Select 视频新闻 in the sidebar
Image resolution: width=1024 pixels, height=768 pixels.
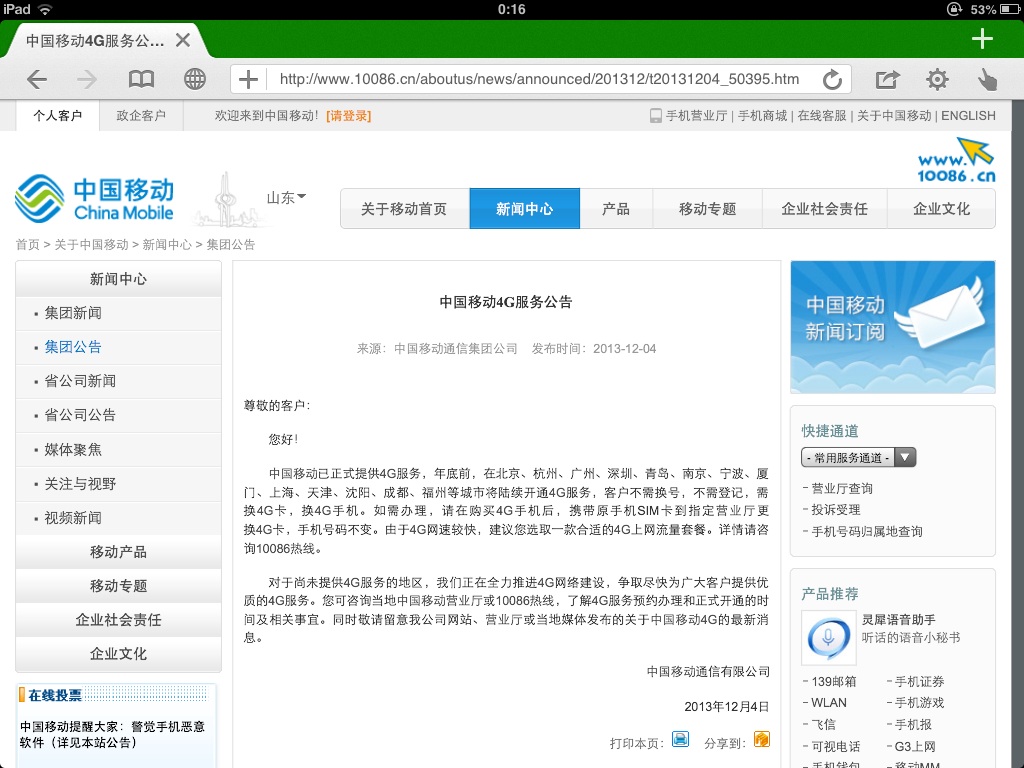[72, 518]
